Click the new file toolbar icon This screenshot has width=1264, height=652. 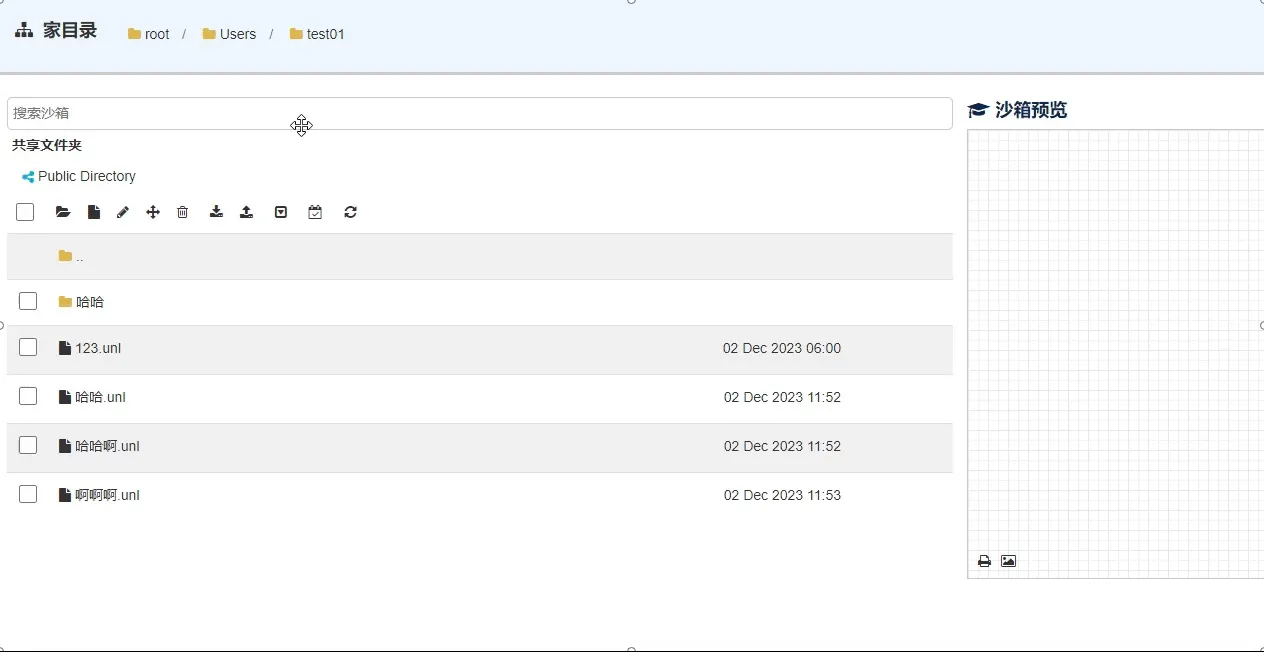(x=93, y=212)
